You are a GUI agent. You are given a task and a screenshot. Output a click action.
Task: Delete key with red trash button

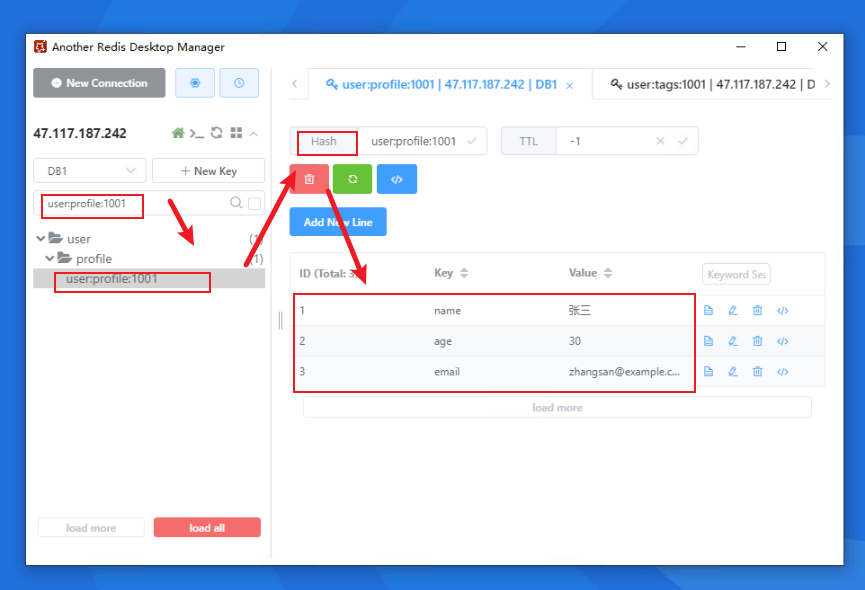click(309, 179)
